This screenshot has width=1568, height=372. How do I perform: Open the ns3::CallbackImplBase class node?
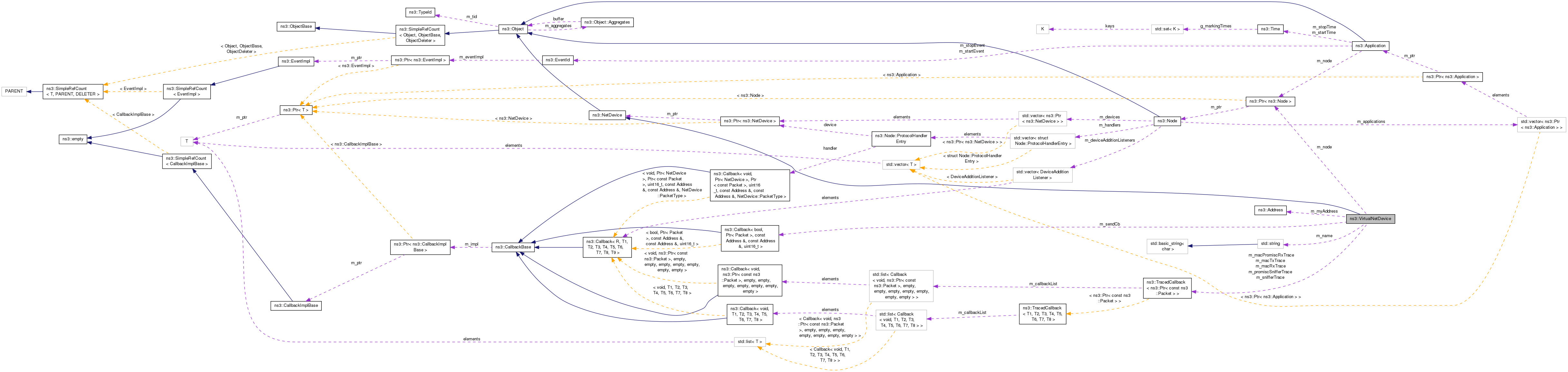point(296,305)
